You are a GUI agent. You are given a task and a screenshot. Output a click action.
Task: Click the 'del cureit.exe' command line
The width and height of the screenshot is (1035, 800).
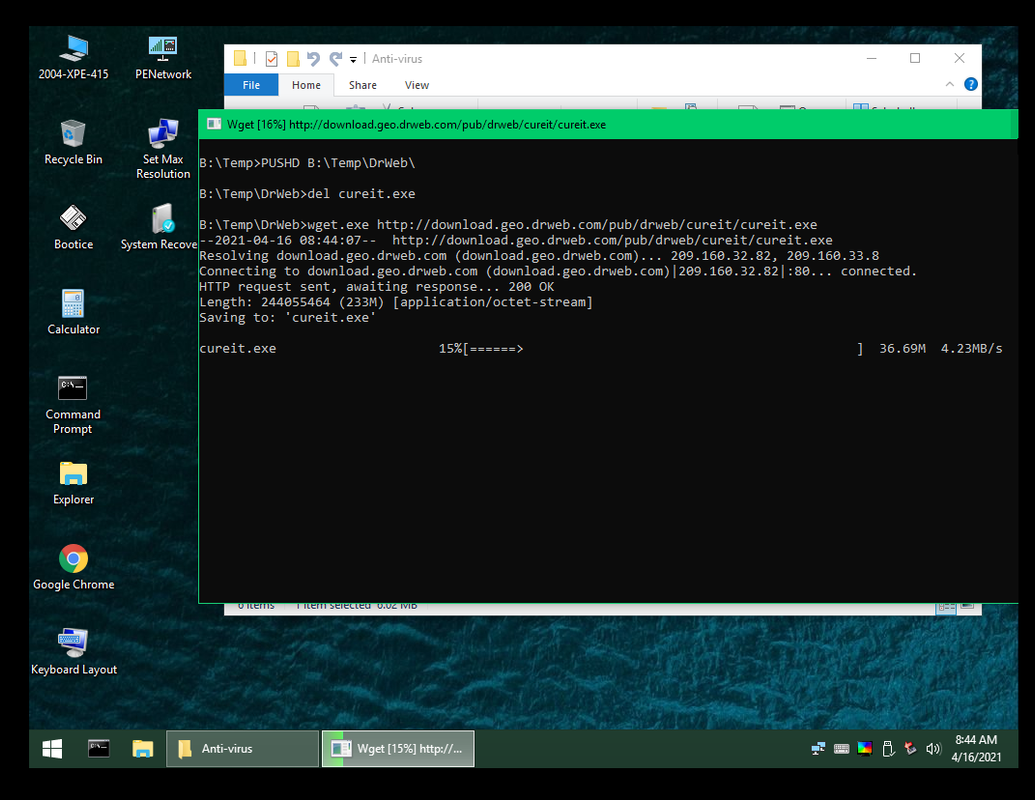tap(308, 194)
